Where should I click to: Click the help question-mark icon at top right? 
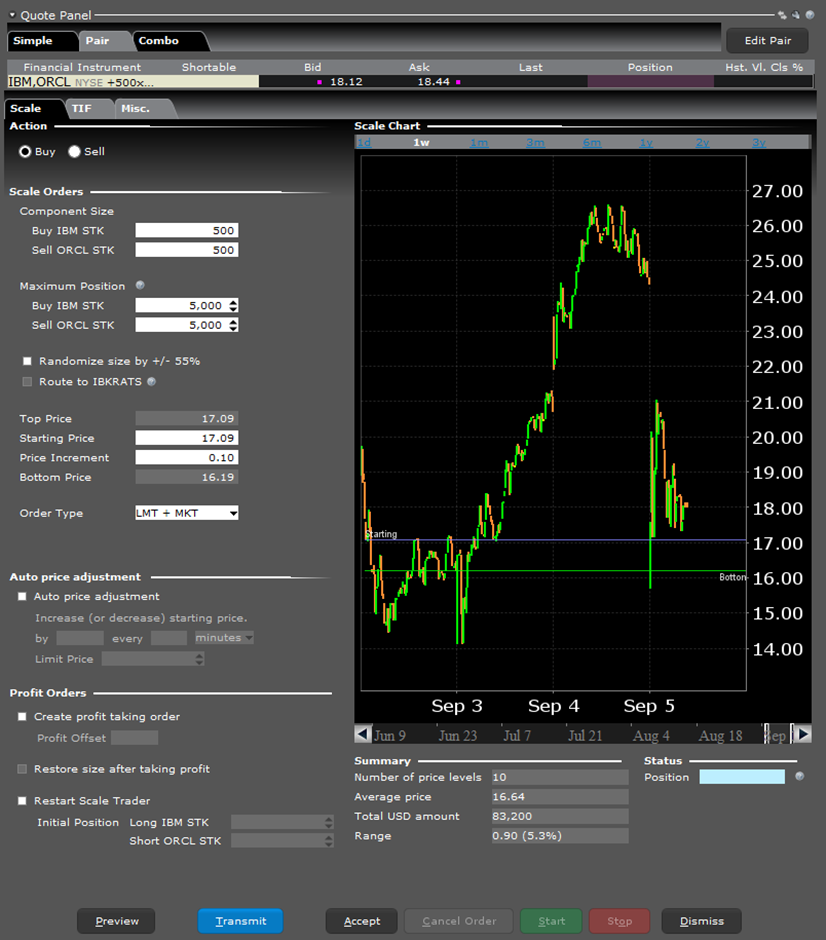click(x=809, y=15)
